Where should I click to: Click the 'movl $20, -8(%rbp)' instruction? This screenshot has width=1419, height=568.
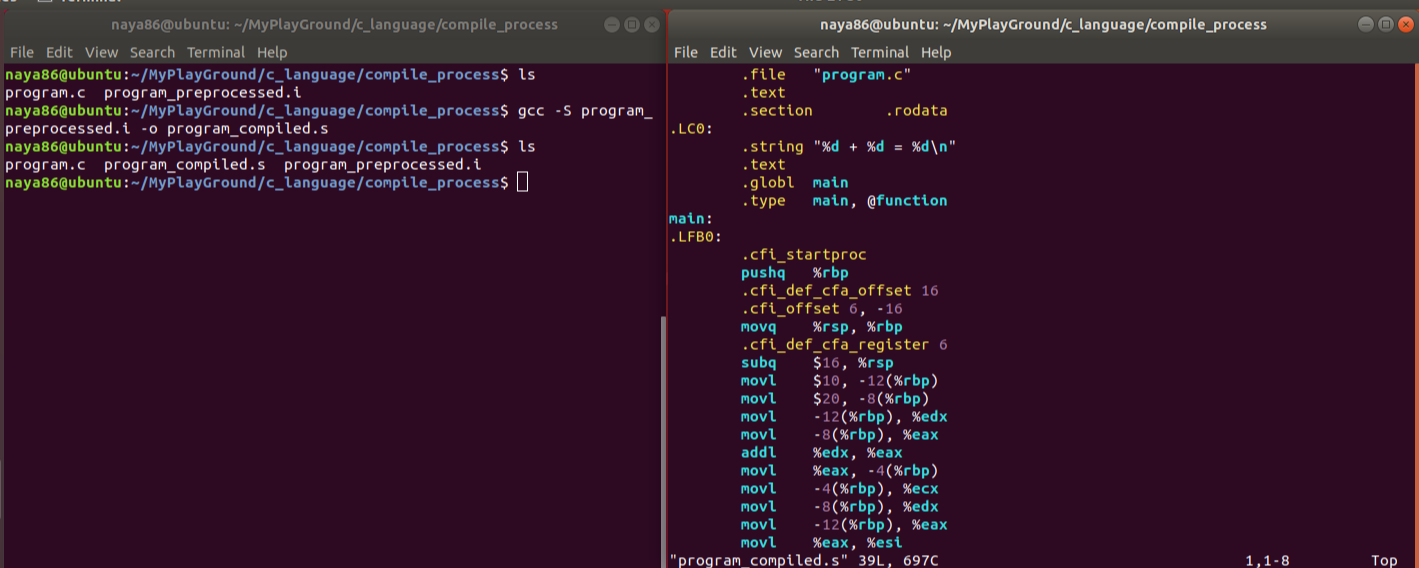coord(835,398)
